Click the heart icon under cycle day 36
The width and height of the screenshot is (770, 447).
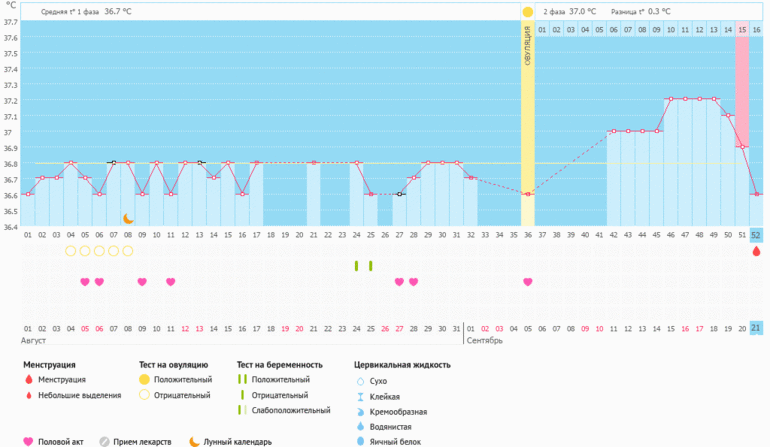coord(528,282)
